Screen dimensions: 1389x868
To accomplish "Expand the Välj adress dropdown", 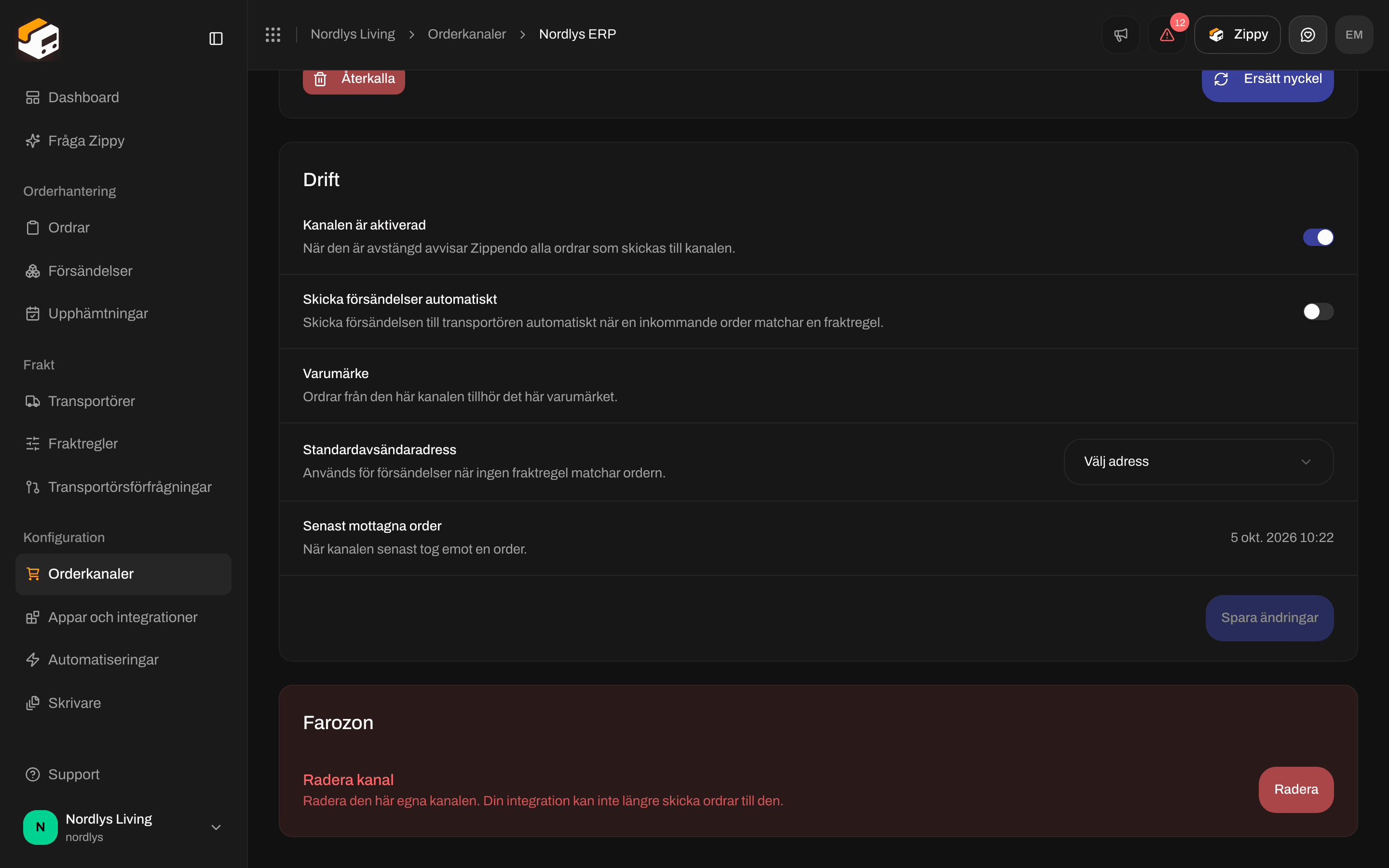I will tap(1198, 461).
